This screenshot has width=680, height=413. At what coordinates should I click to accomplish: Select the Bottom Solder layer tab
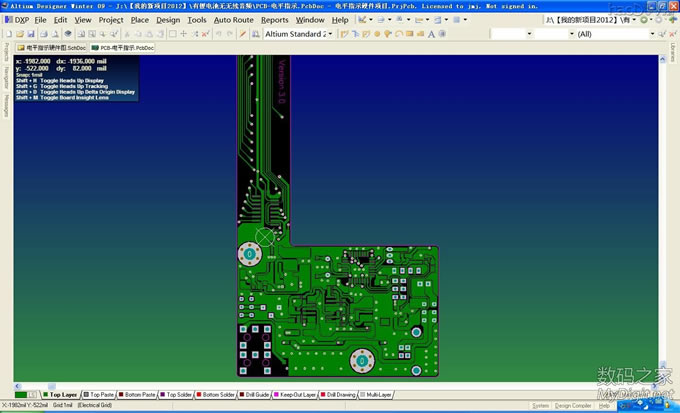(216, 395)
